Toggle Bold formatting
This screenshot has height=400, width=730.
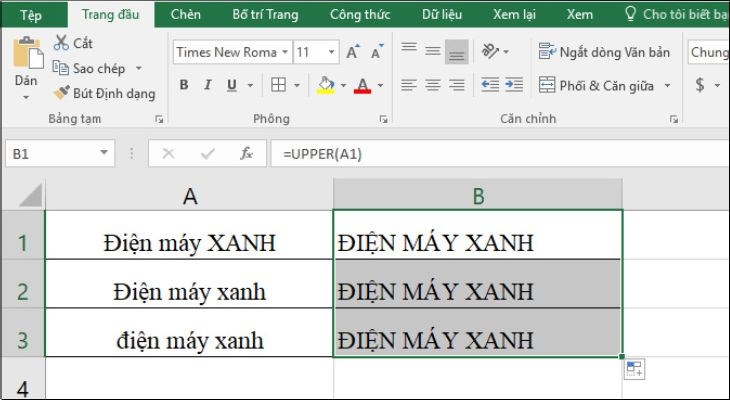coord(184,85)
